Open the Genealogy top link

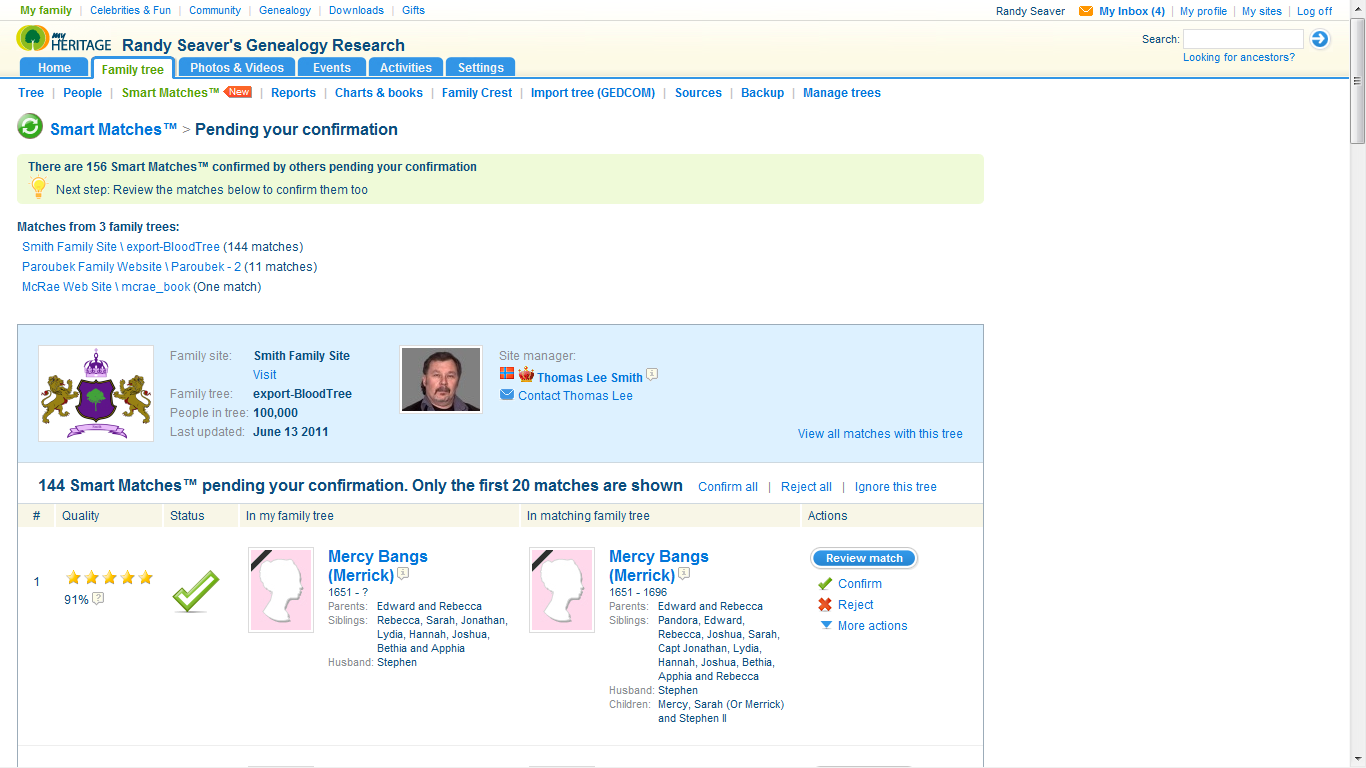click(x=285, y=11)
